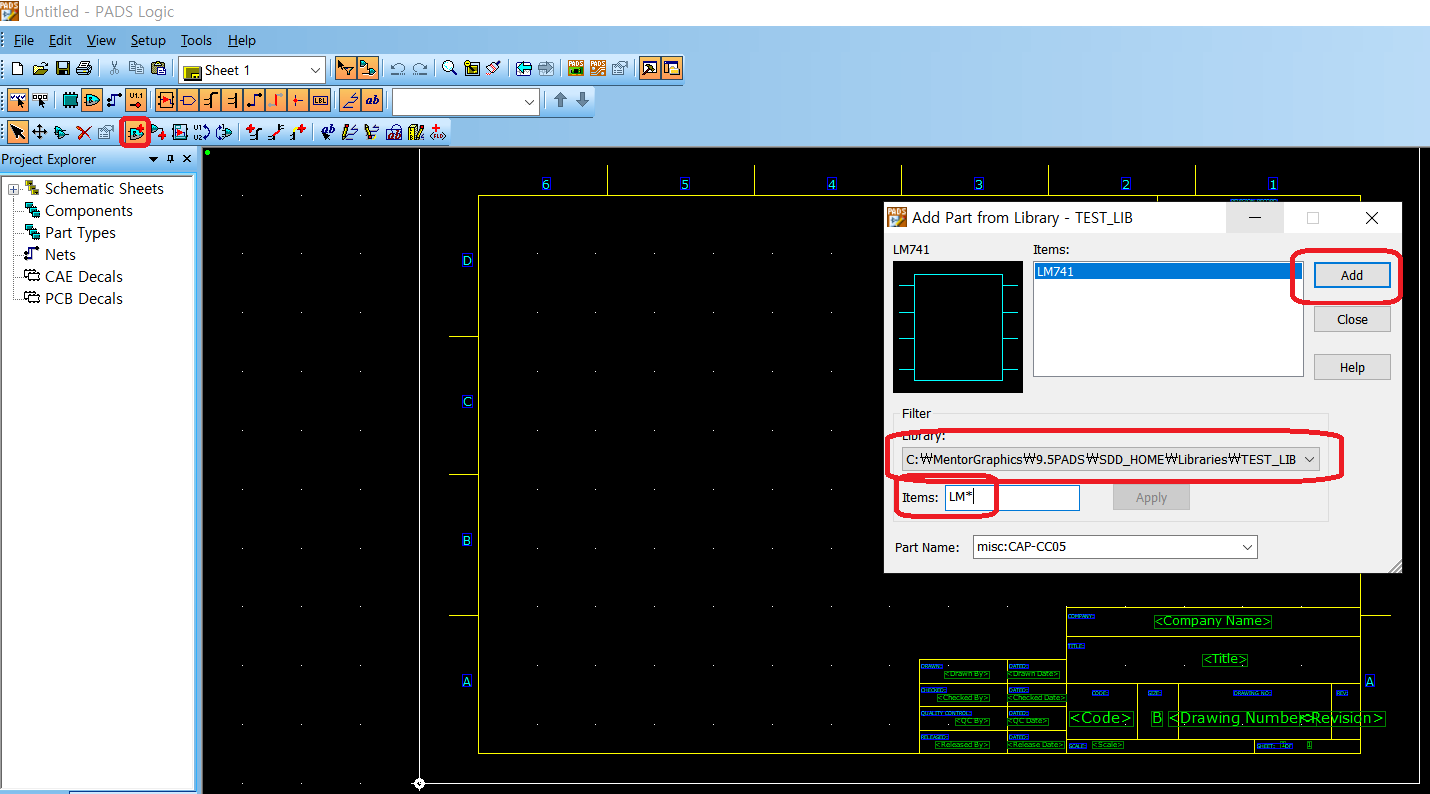The width and height of the screenshot is (1430, 794).
Task: Open the empty combo box in the filter toolbar
Action: [x=530, y=101]
